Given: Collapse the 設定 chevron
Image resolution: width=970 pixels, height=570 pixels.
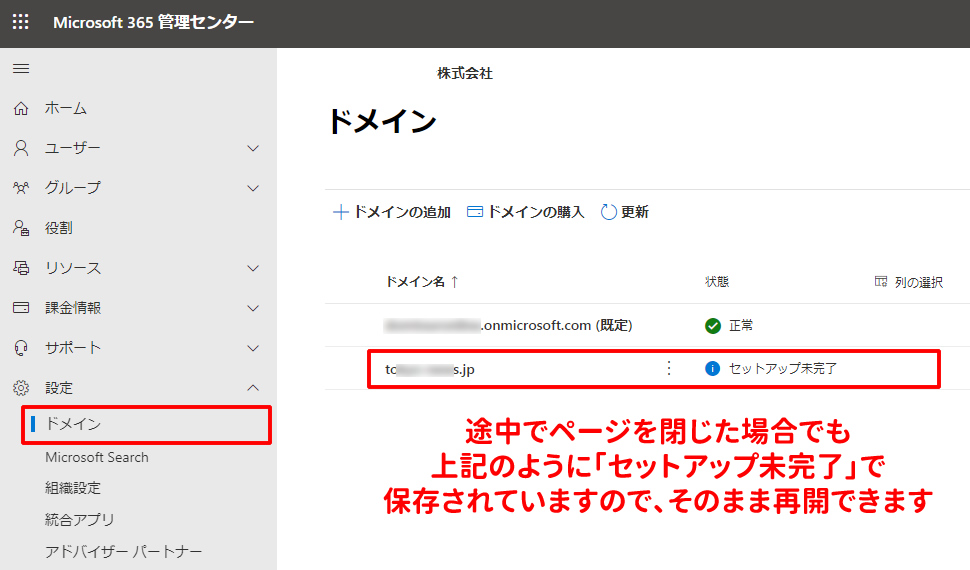Looking at the screenshot, I should [253, 388].
